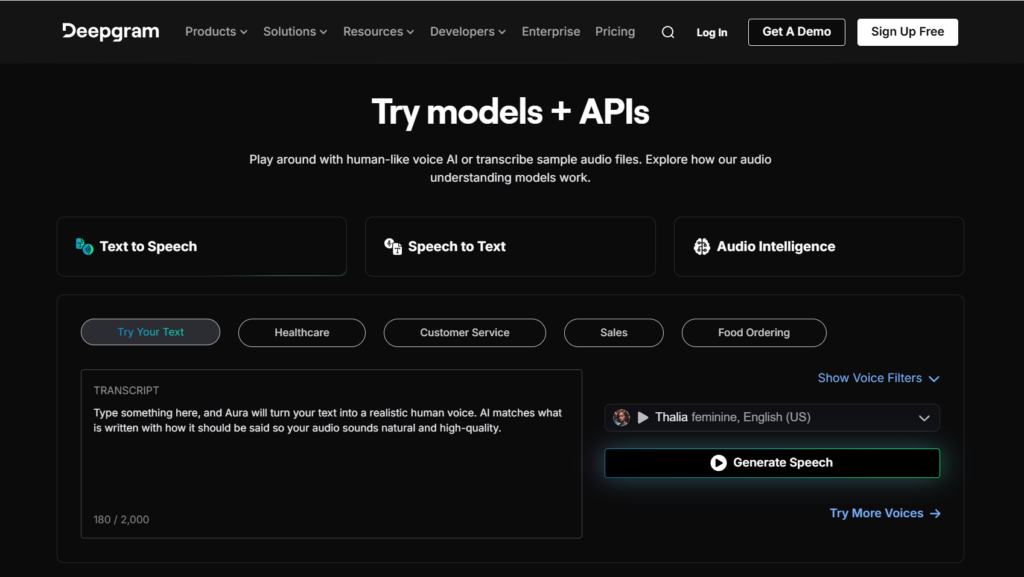This screenshot has height=577, width=1024.
Task: Click Log In
Action: 711,32
